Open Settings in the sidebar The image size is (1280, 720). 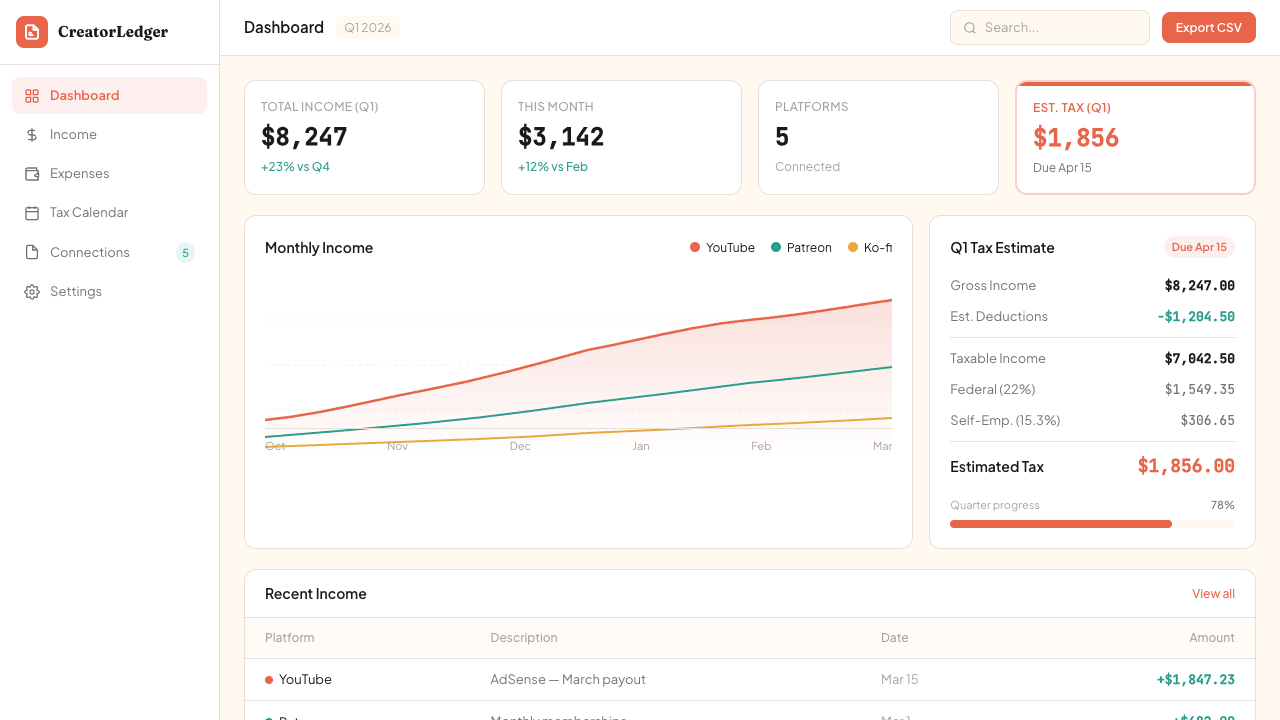point(109,292)
